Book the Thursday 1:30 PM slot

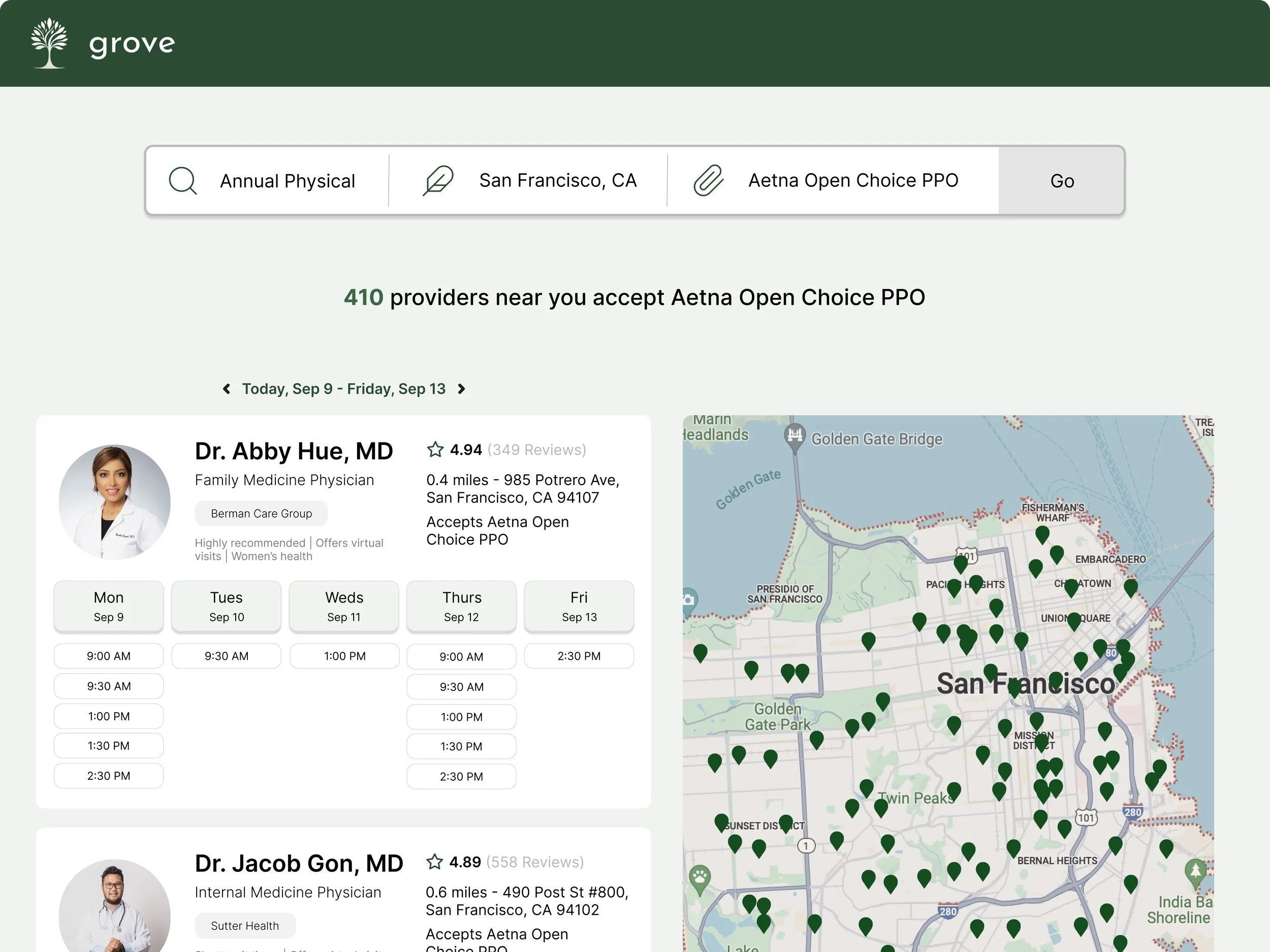(x=462, y=746)
